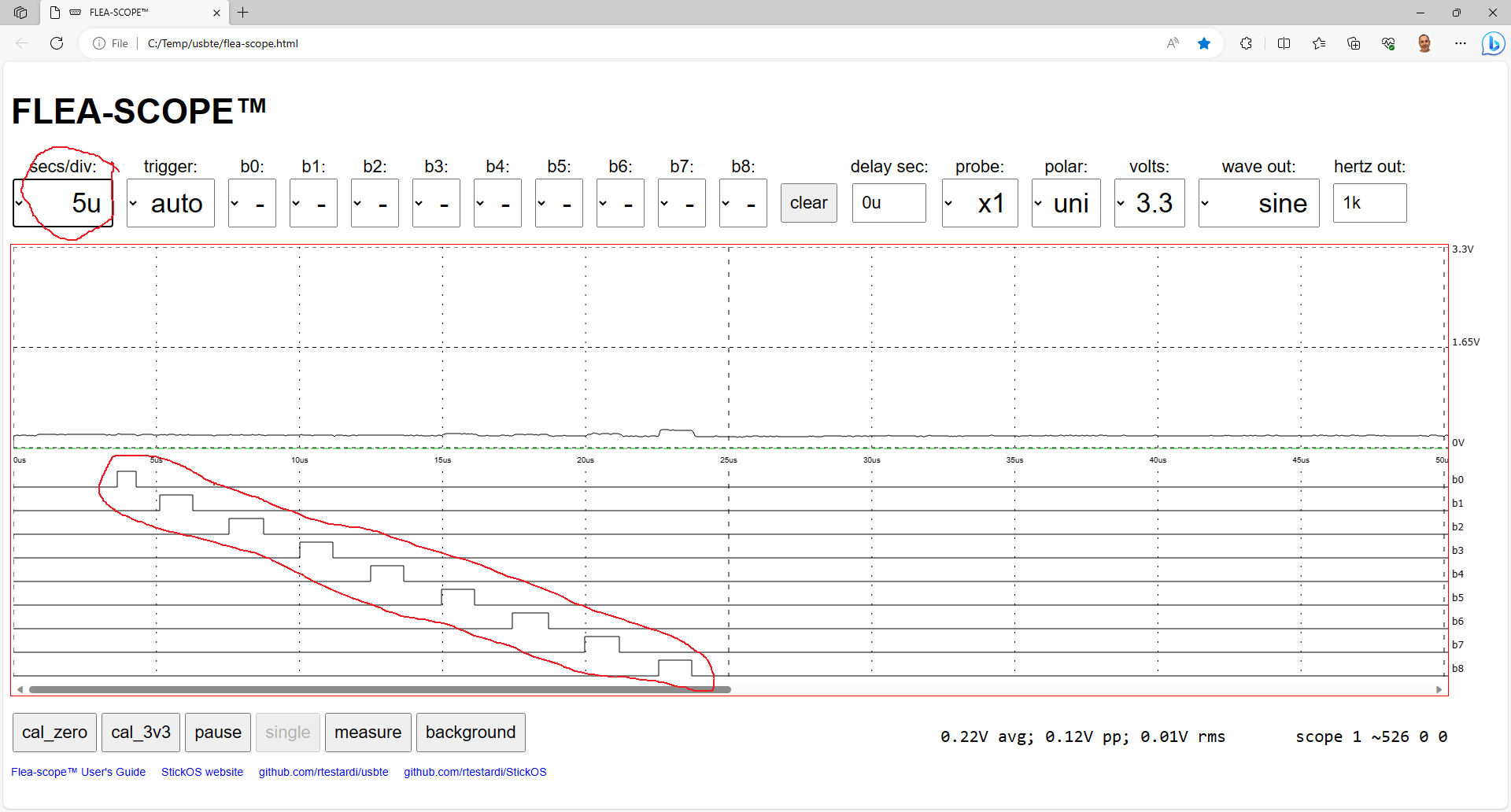1511x812 pixels.
Task: Reload the Flea-Scope page
Action: pyautogui.click(x=57, y=43)
